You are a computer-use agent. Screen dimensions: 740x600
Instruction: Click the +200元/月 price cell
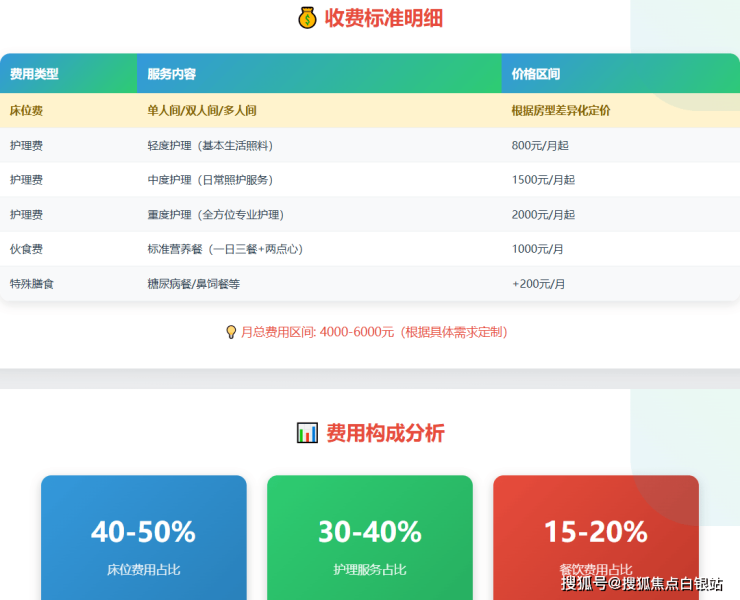click(x=539, y=284)
